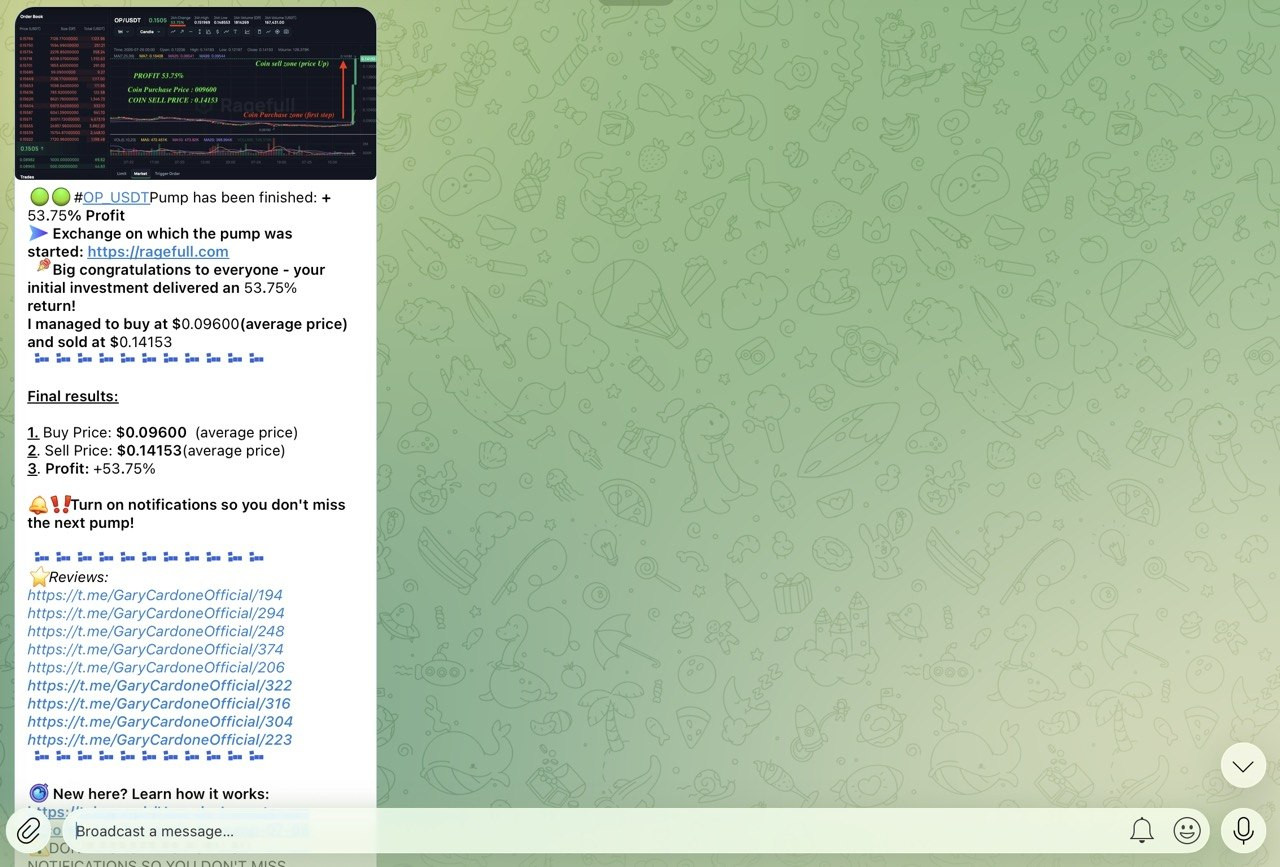1280x867 pixels.
Task: Open review link GaryCardoneOfficial/223
Action: pyautogui.click(x=160, y=739)
